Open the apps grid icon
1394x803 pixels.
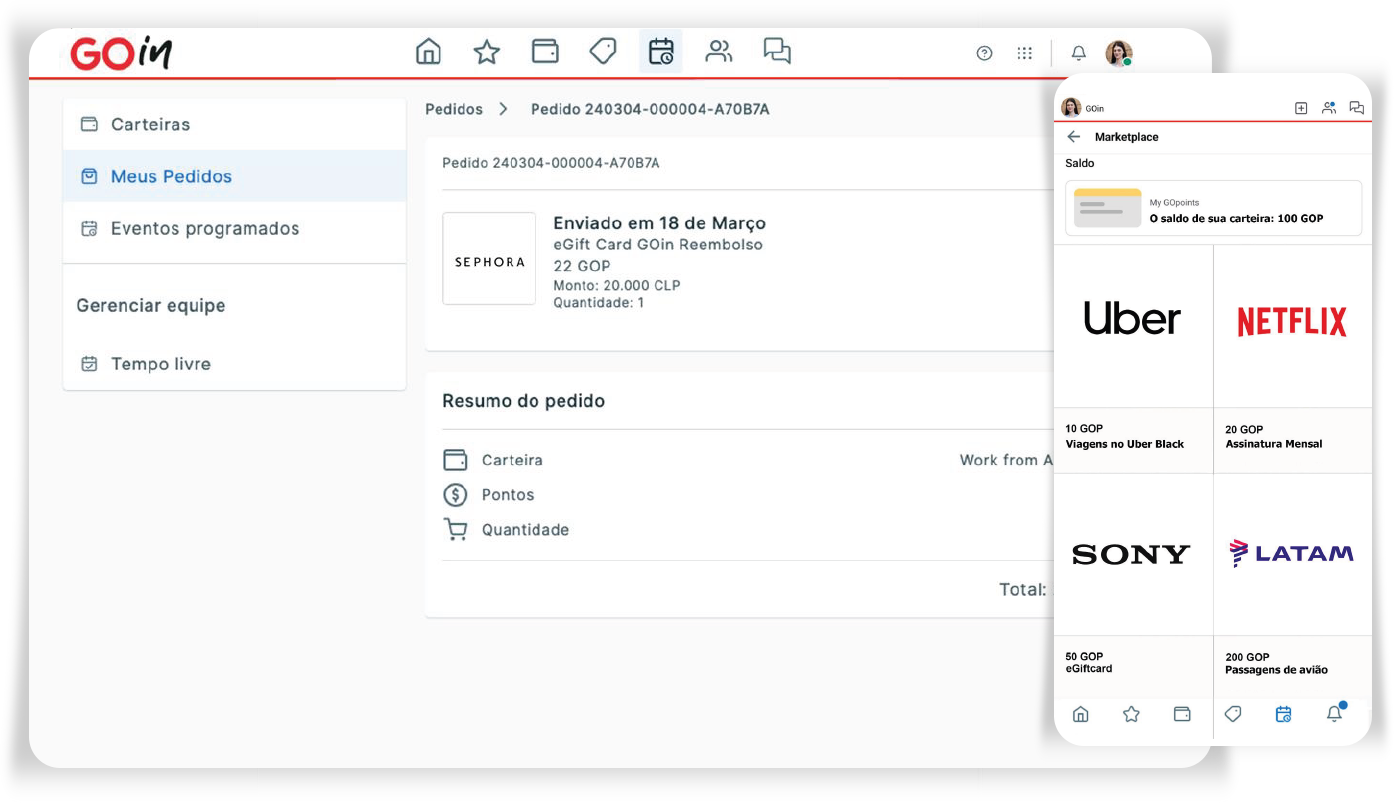coord(1025,53)
